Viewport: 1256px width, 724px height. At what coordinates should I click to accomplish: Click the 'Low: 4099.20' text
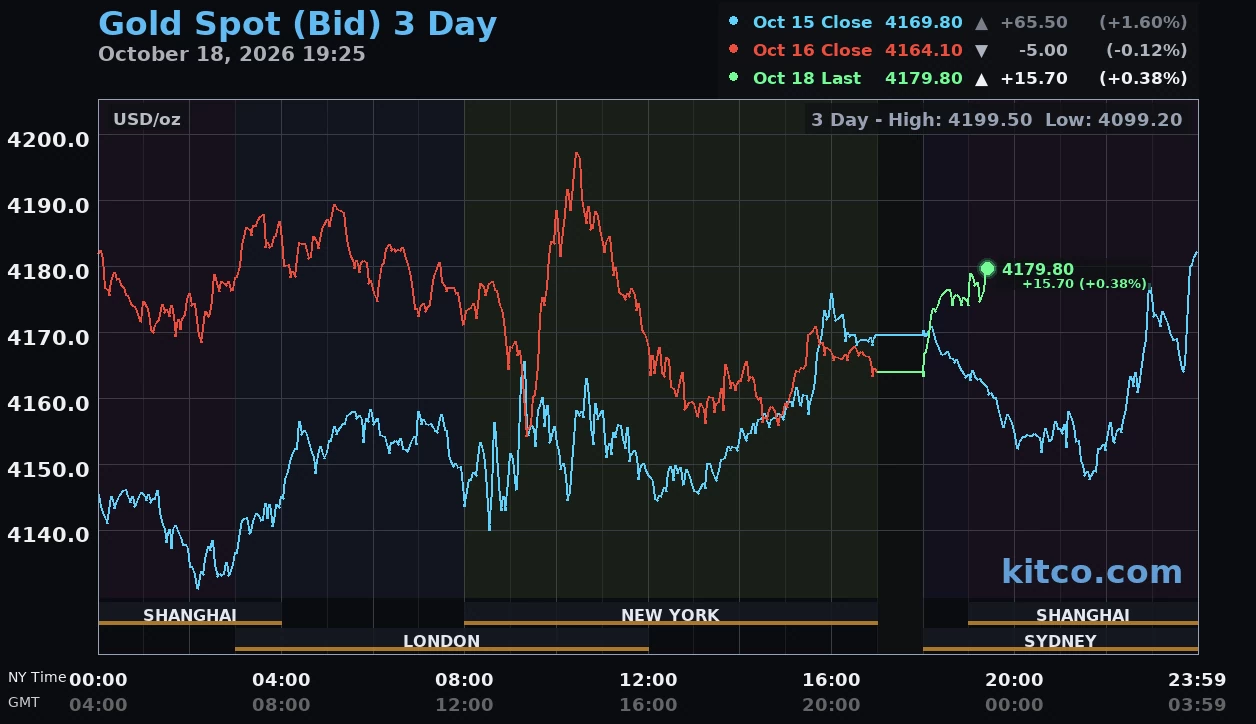1113,120
